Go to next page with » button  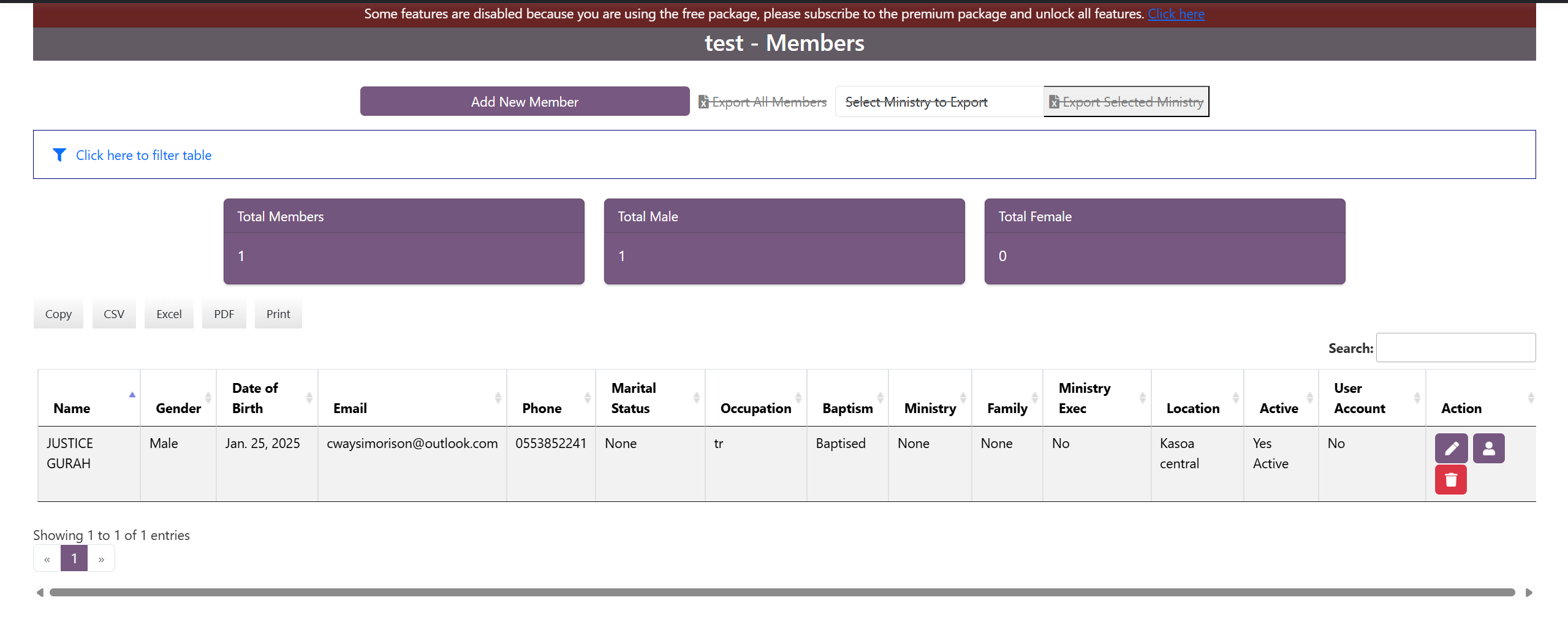tap(101, 559)
